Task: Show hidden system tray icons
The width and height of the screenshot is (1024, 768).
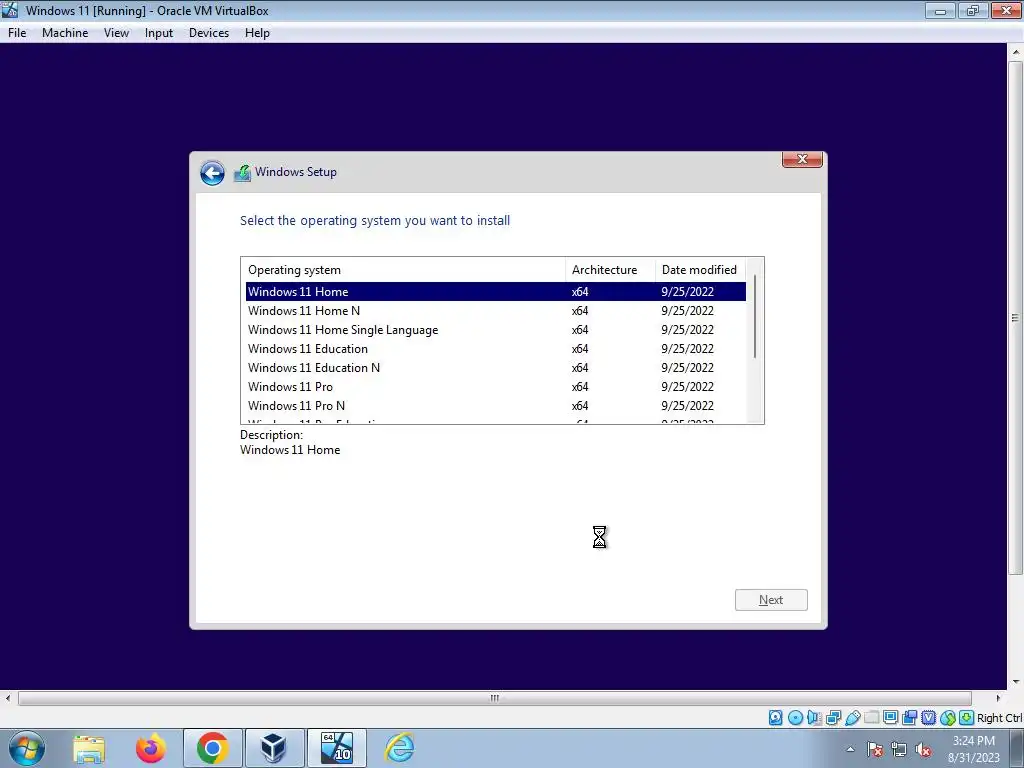Action: (850, 749)
